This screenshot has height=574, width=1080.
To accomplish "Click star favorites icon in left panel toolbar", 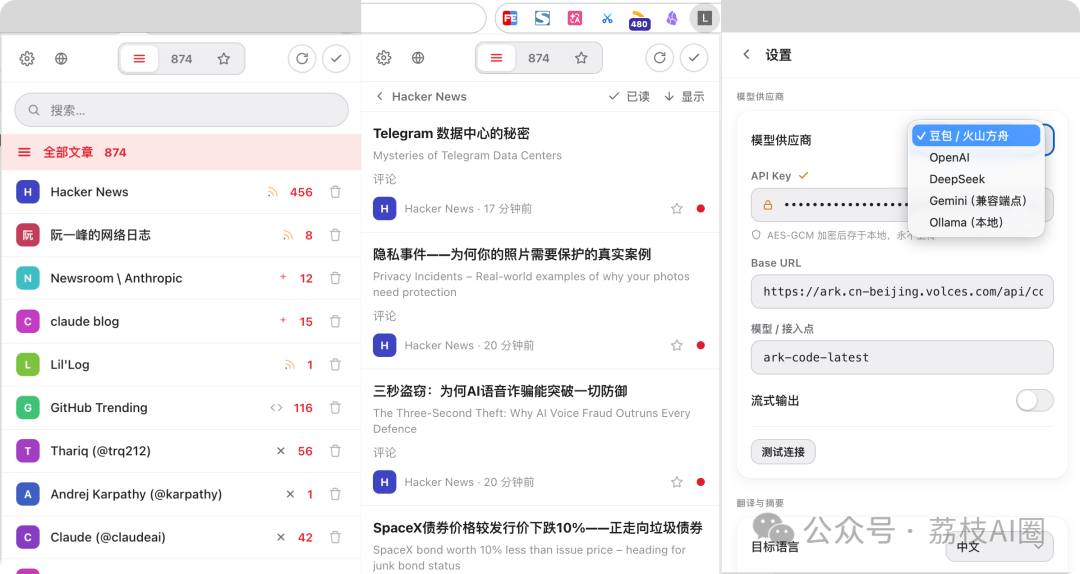I will (x=224, y=59).
